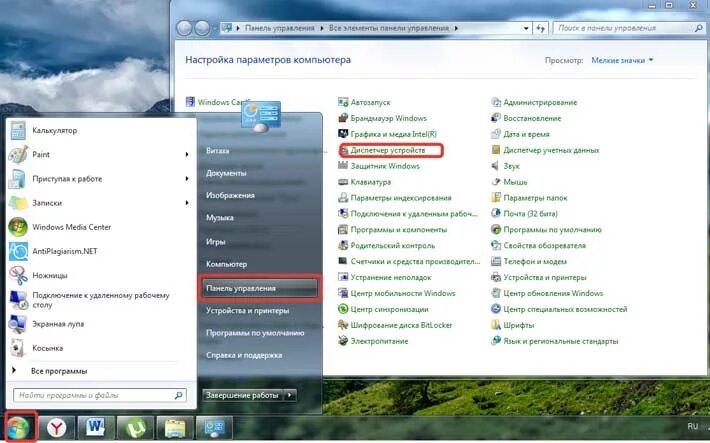
Task: Open Solitaire (Косынка) game
Action: click(48, 348)
